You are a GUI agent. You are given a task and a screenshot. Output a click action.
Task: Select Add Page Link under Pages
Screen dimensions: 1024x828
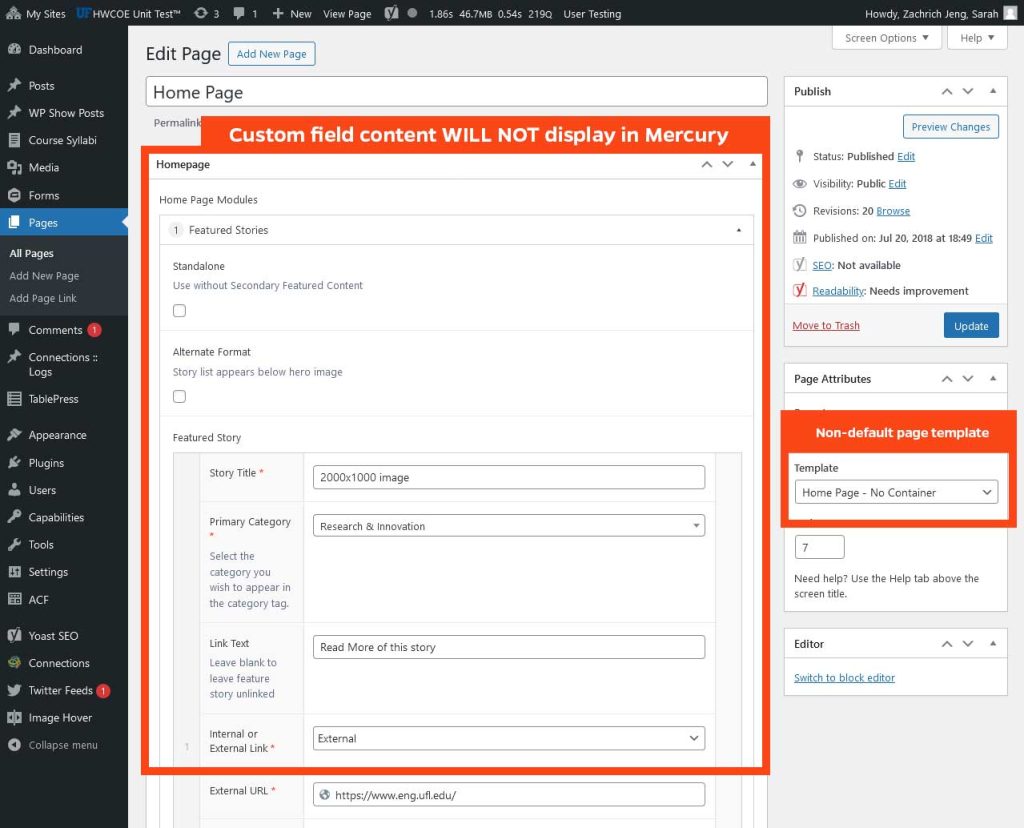pos(42,298)
